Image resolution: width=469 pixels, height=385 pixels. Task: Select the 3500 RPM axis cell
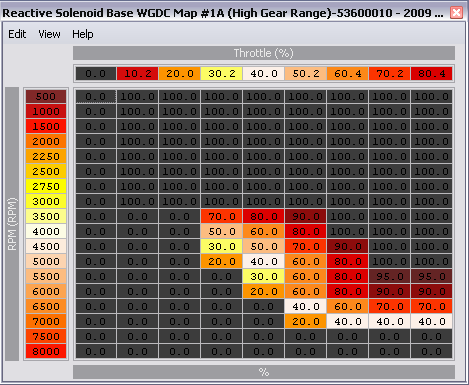point(46,216)
